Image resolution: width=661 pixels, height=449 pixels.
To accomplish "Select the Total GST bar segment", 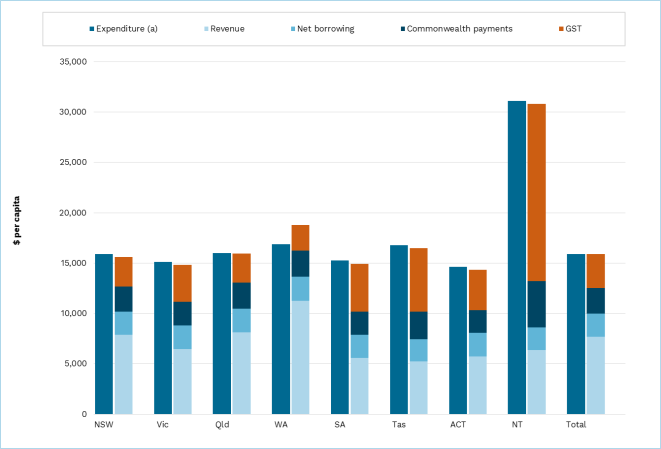I will [596, 271].
